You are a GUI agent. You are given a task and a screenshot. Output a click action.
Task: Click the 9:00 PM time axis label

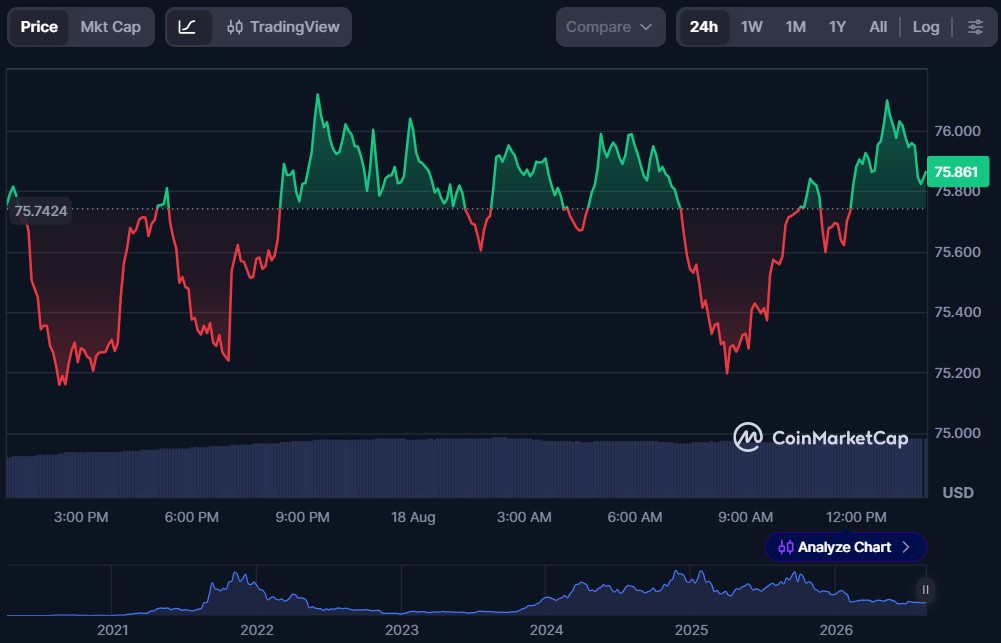tap(303, 517)
